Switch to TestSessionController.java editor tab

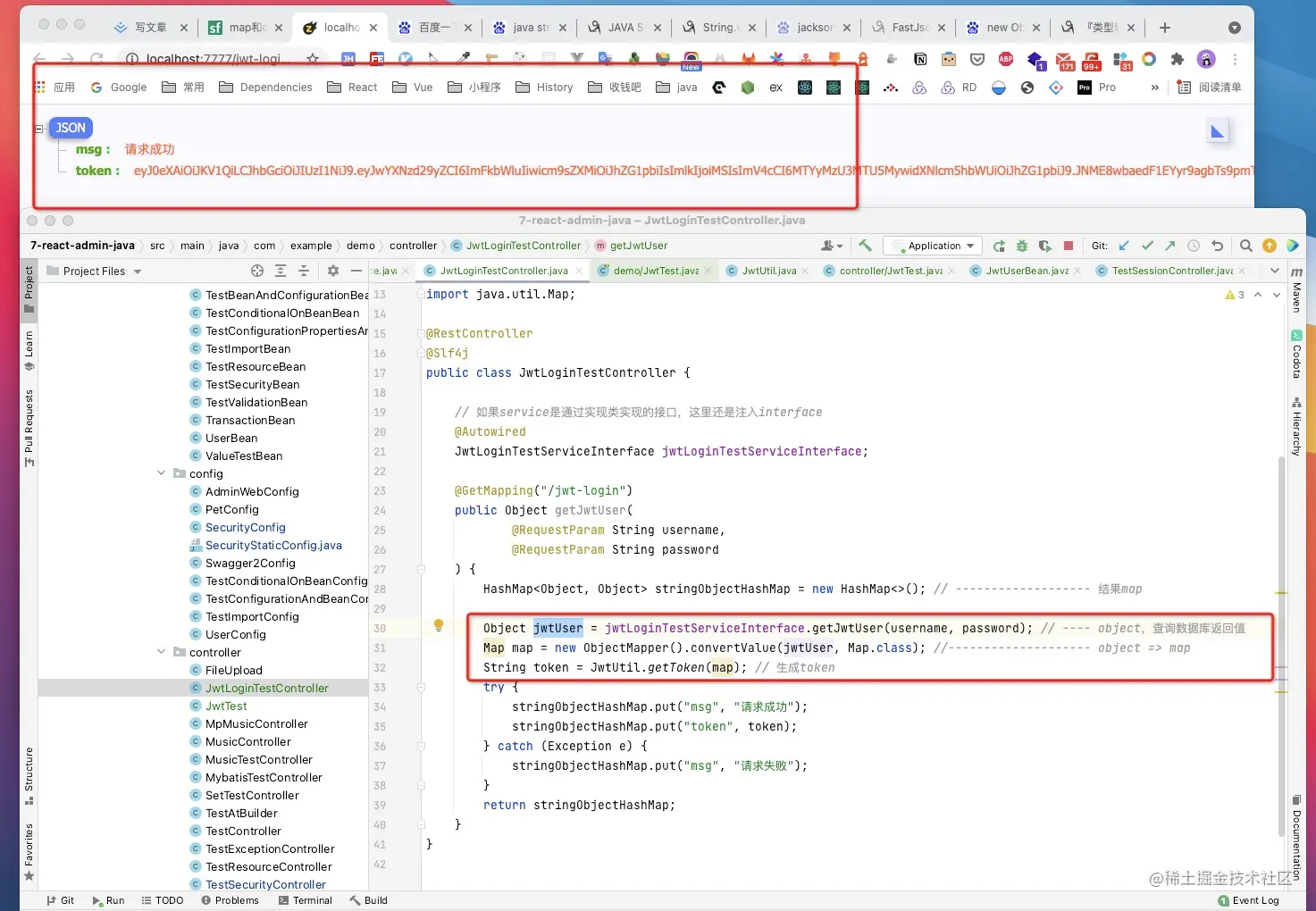click(x=1172, y=271)
